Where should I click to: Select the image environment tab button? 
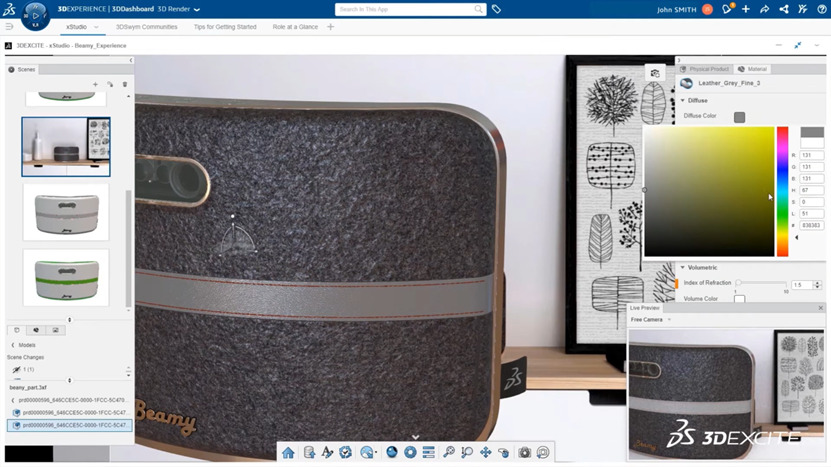pos(56,330)
